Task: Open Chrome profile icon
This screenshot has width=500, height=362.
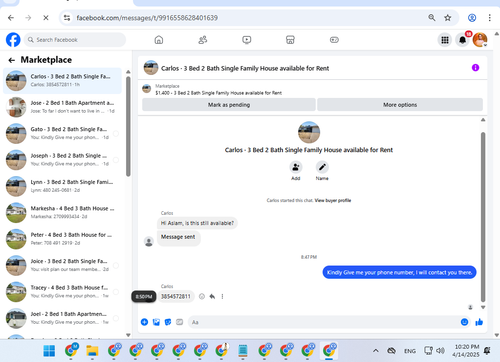Action: [472, 18]
